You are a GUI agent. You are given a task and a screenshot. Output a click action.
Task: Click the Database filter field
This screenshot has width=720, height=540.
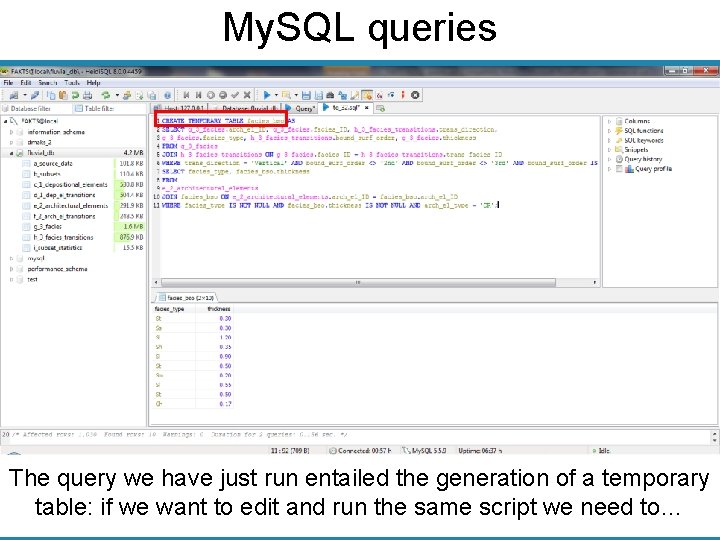[35, 108]
